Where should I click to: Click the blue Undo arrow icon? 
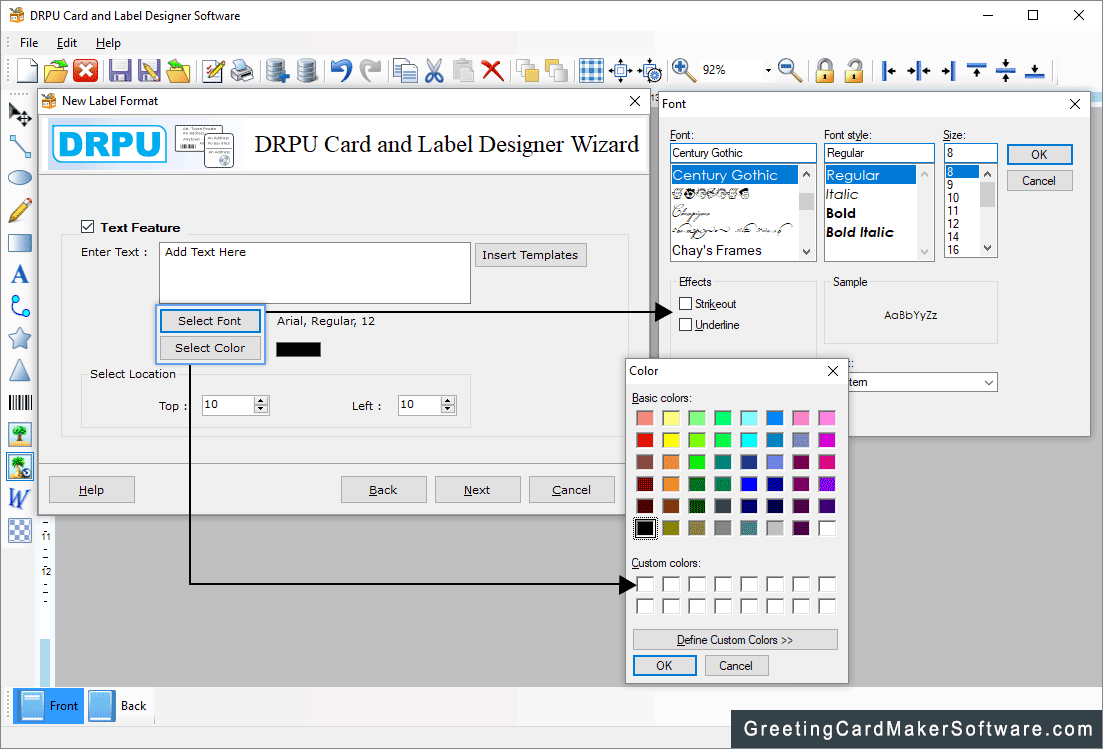[x=341, y=70]
